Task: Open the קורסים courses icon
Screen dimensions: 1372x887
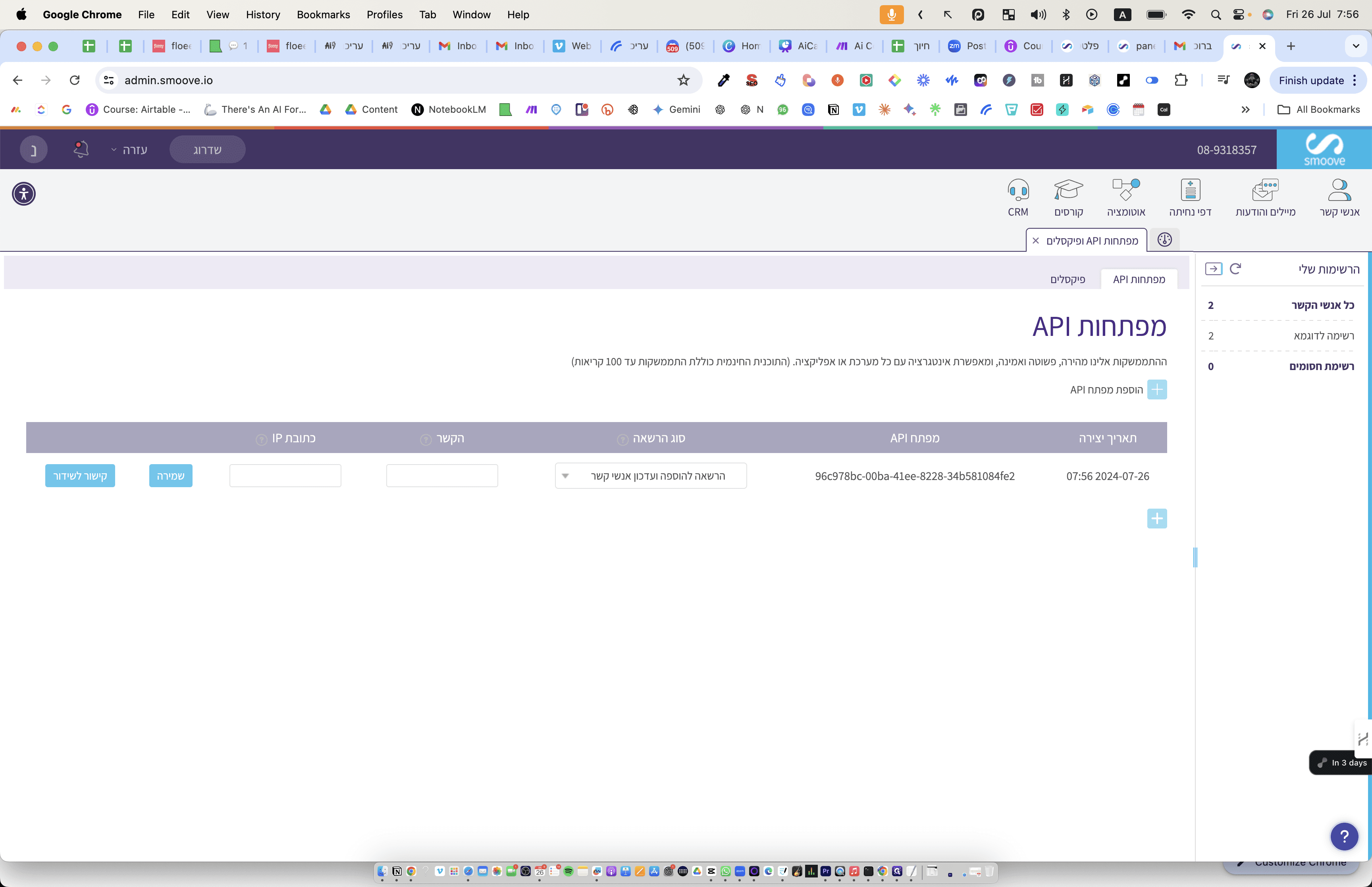Action: click(1069, 198)
